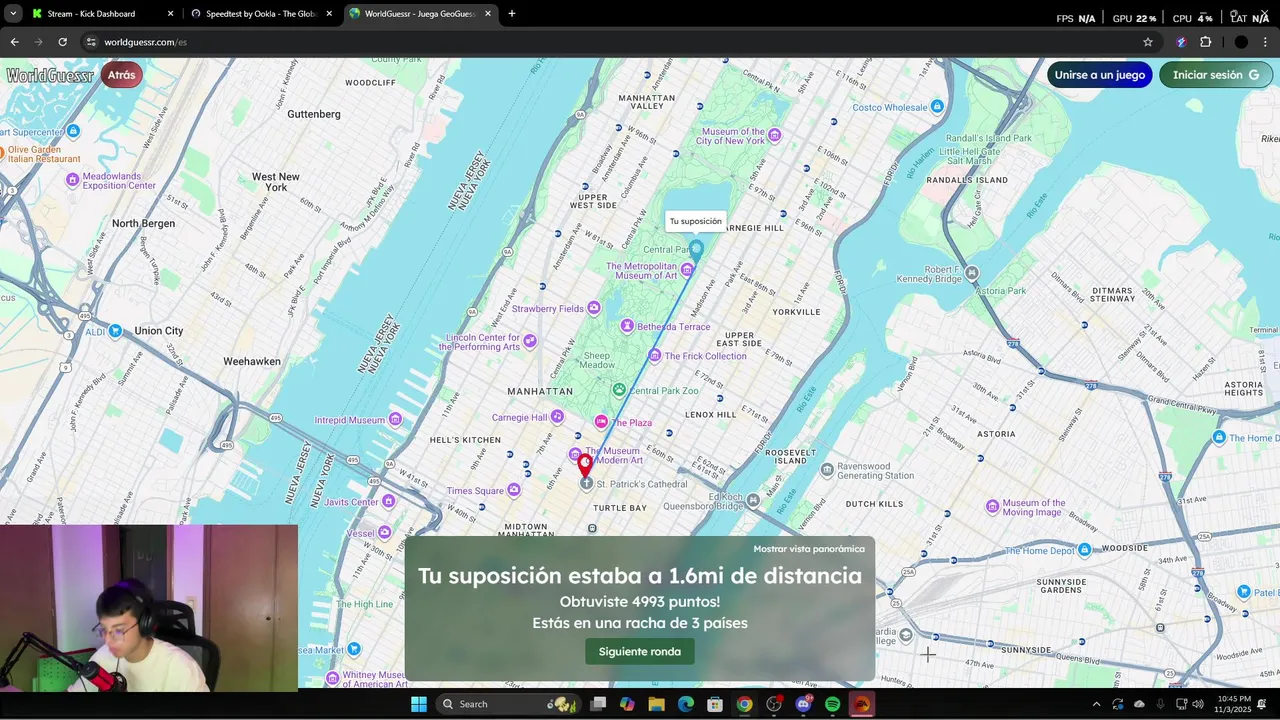The height and width of the screenshot is (720, 1280).
Task: Click Mostrar vista panorámica link
Action: pos(809,549)
